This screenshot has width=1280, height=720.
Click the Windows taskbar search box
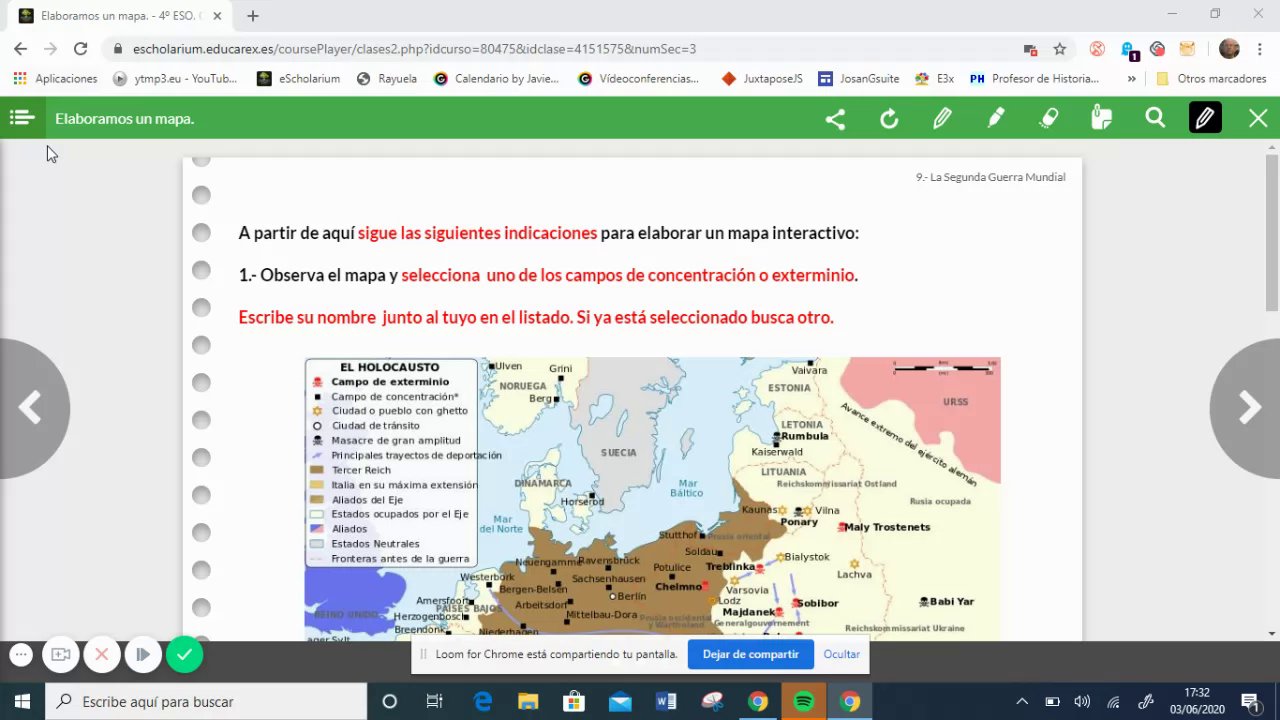207,701
